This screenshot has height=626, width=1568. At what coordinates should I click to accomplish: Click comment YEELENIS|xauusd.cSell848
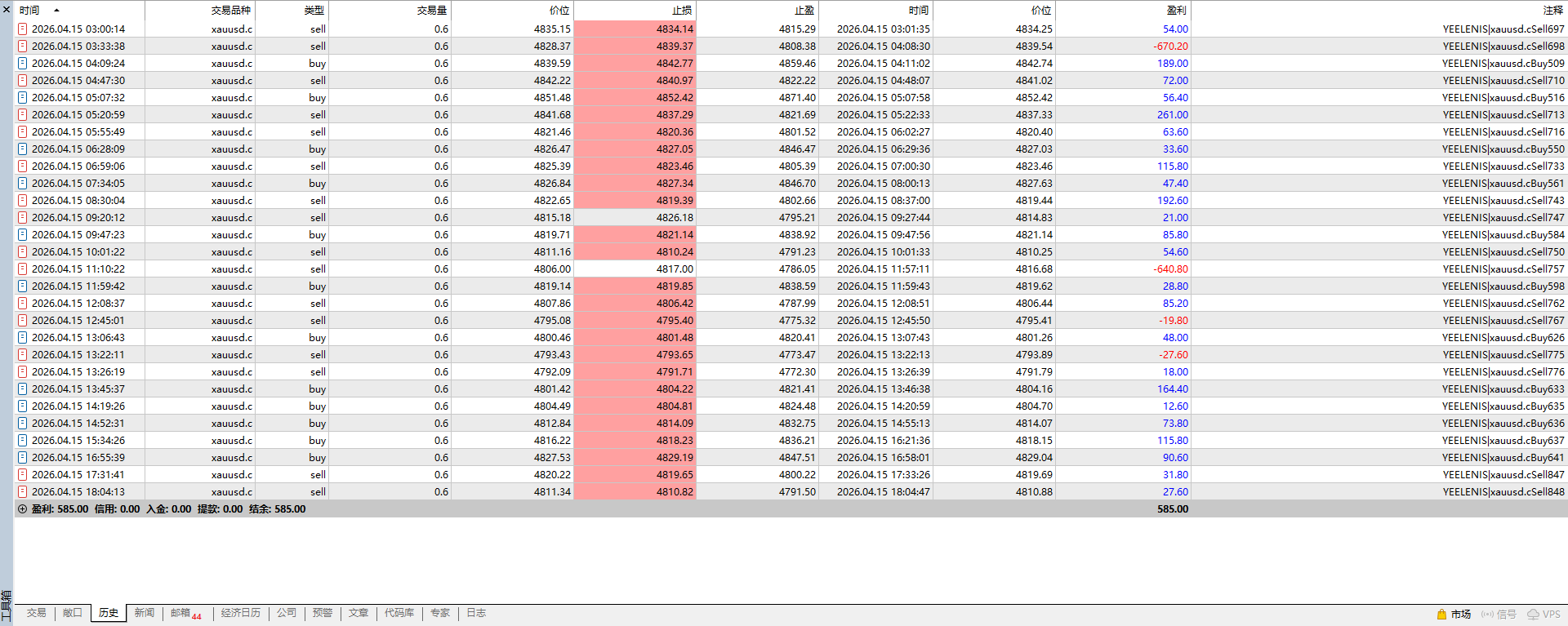pyautogui.click(x=1503, y=491)
